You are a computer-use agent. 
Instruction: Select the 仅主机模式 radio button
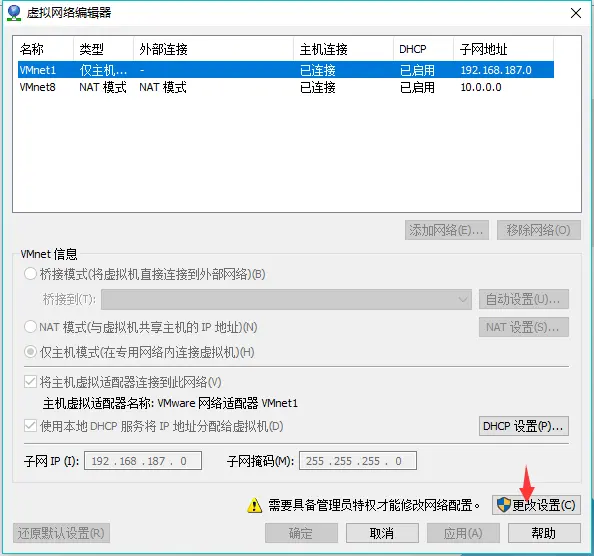30,352
